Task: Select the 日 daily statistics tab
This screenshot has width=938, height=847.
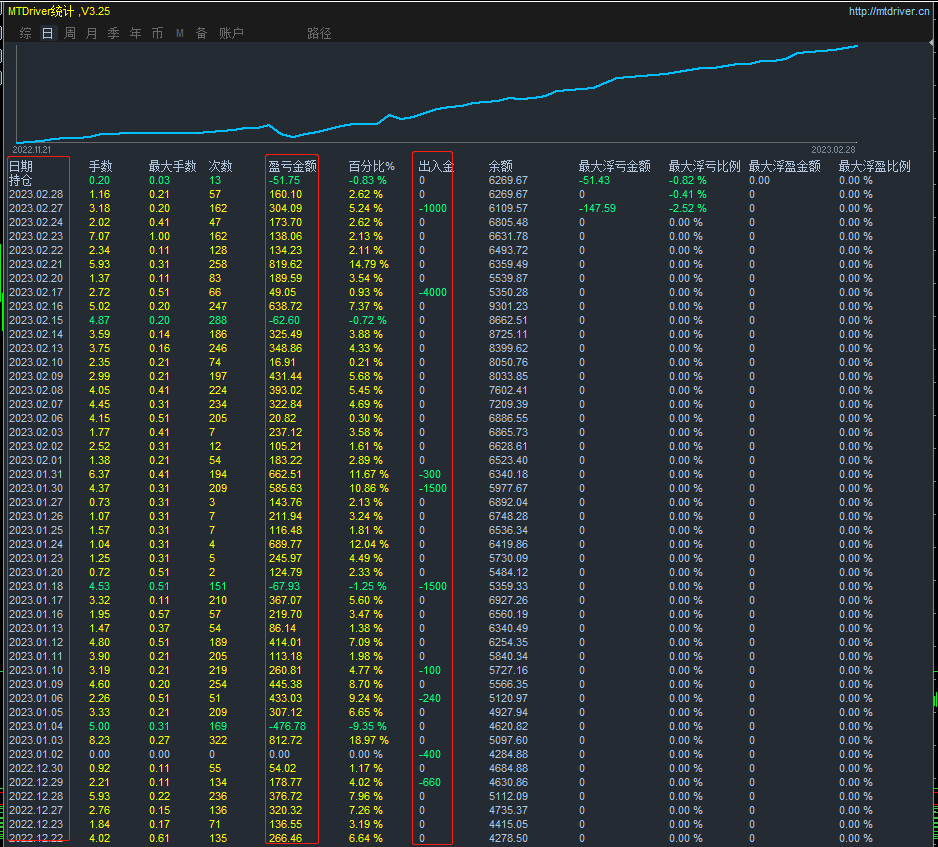Action: click(x=48, y=33)
